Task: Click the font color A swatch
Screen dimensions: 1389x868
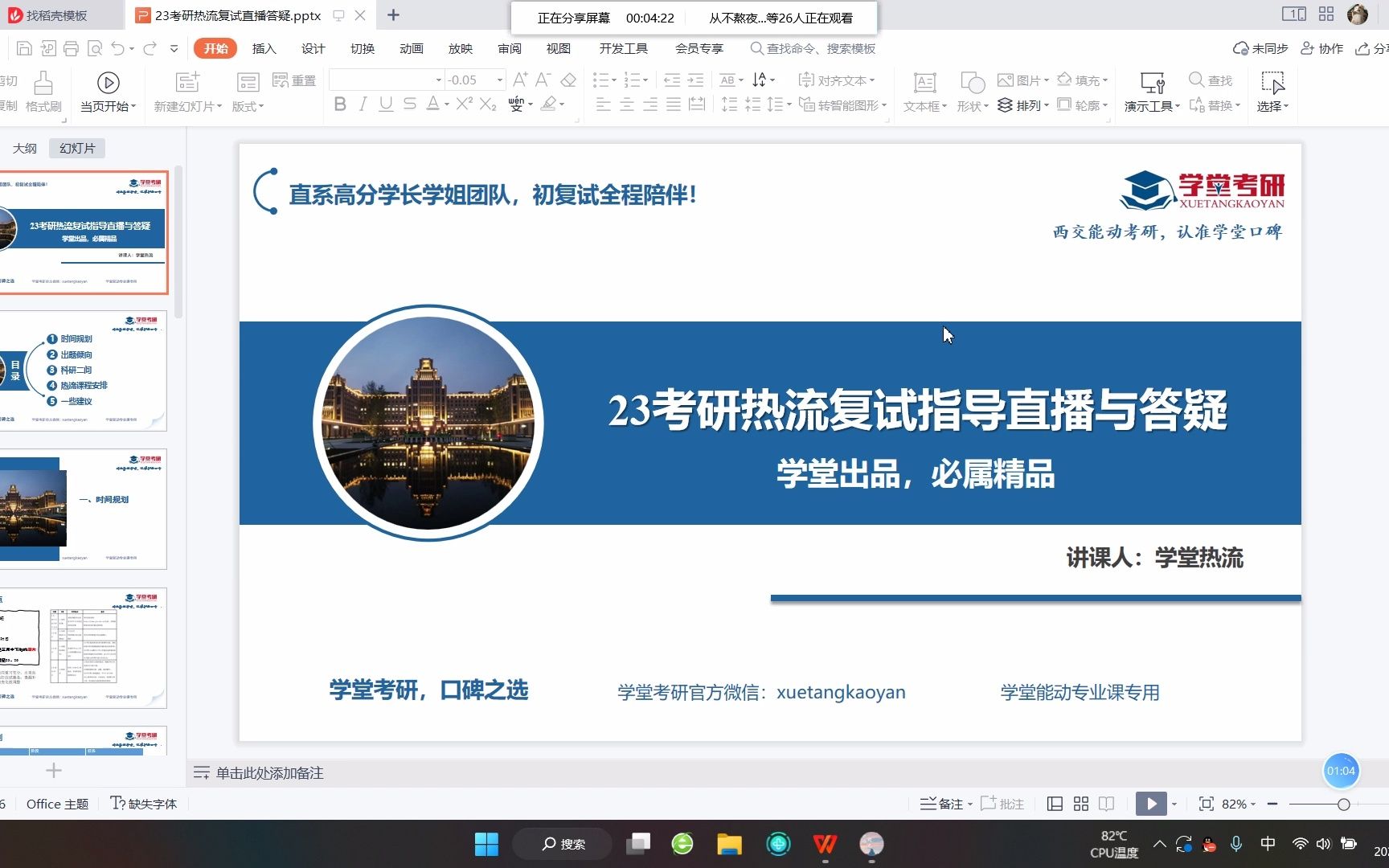Action: pos(433,104)
